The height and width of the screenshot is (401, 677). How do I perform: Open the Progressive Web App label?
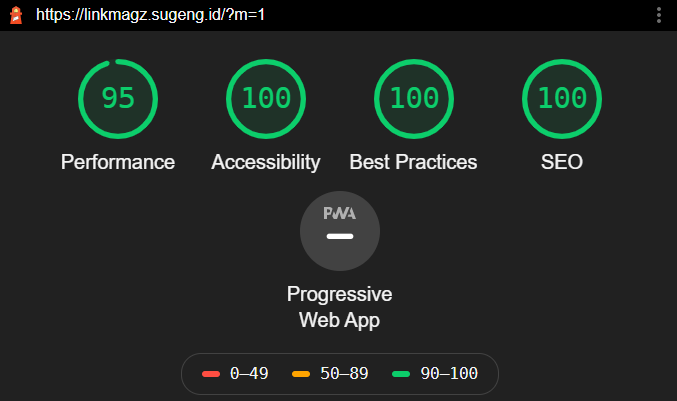point(340,307)
